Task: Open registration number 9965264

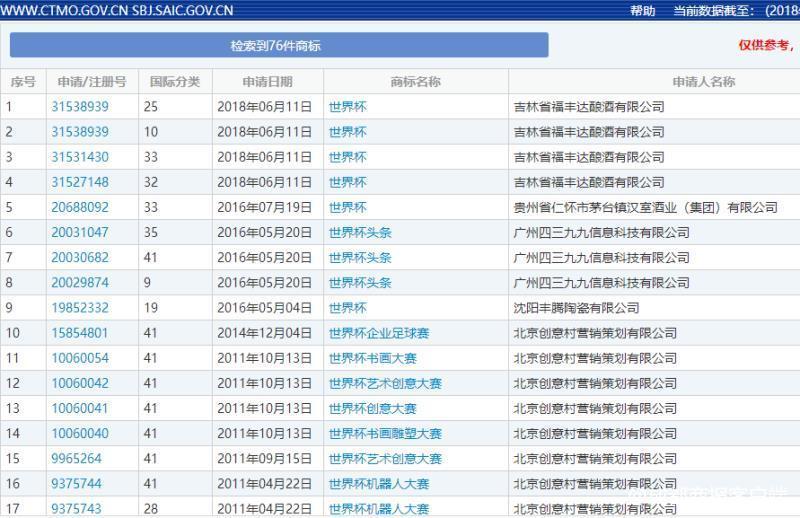Action: point(77,458)
